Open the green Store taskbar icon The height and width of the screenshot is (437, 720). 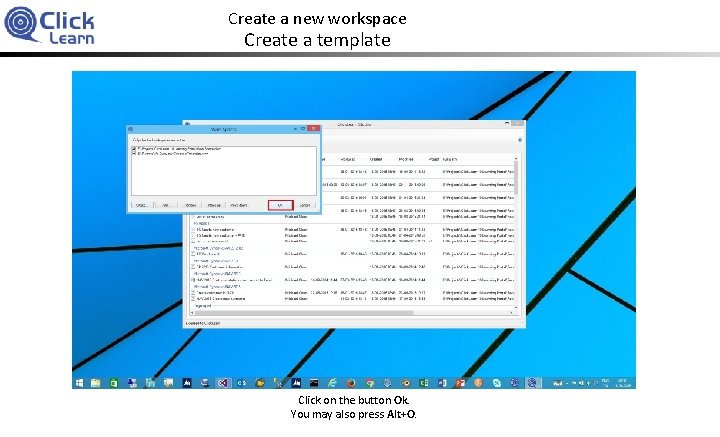click(x=113, y=383)
